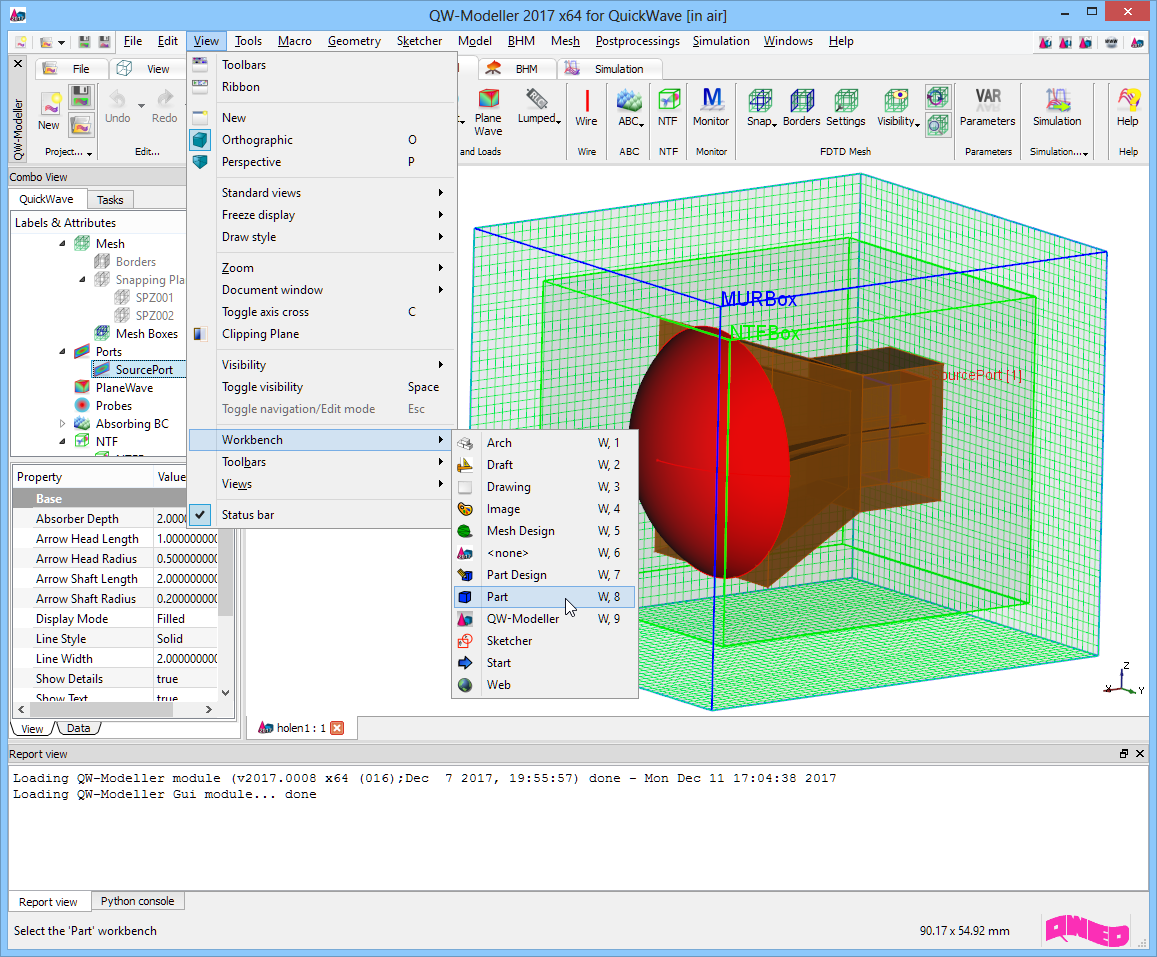Open the VAR Parameters tool

pyautogui.click(x=987, y=108)
